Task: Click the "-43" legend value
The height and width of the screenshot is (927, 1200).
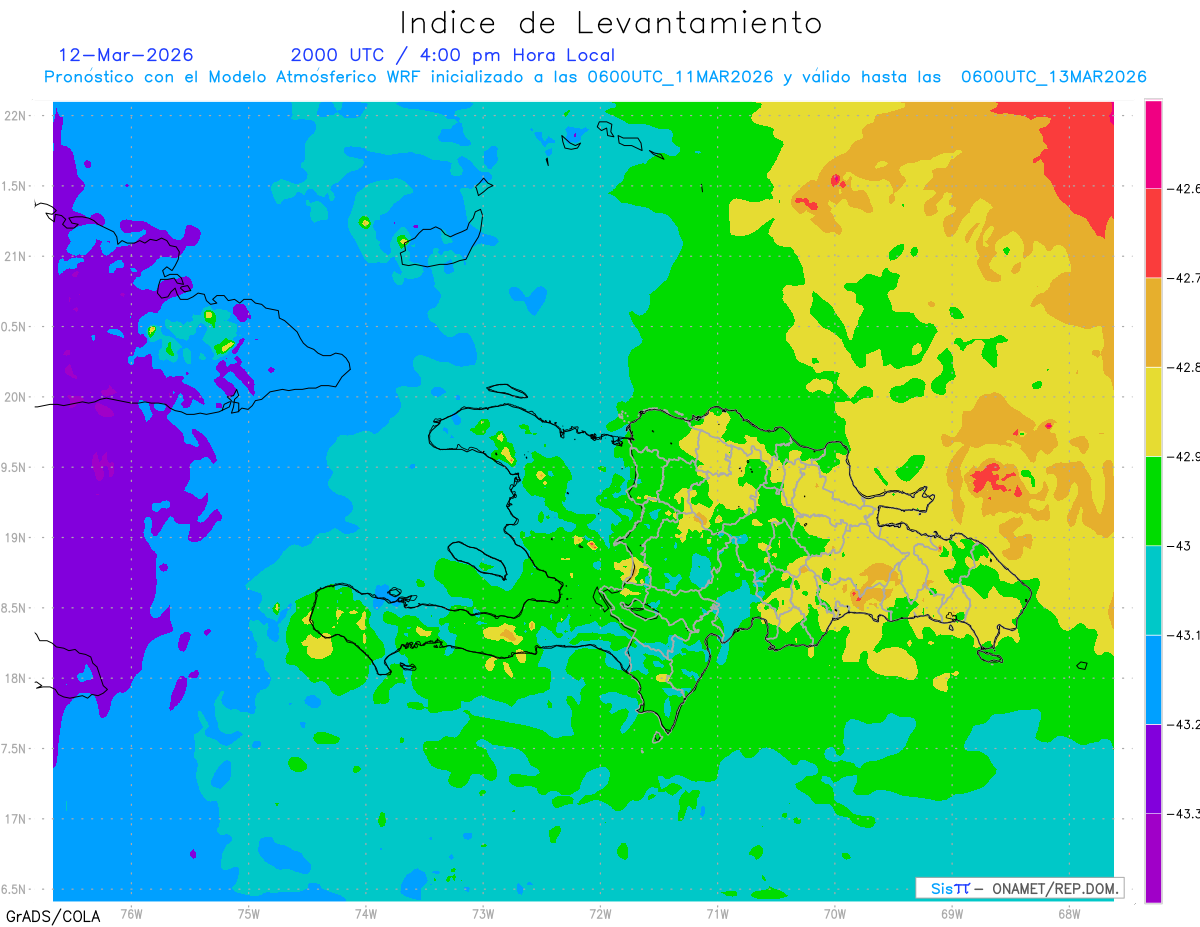Action: pos(1179,546)
